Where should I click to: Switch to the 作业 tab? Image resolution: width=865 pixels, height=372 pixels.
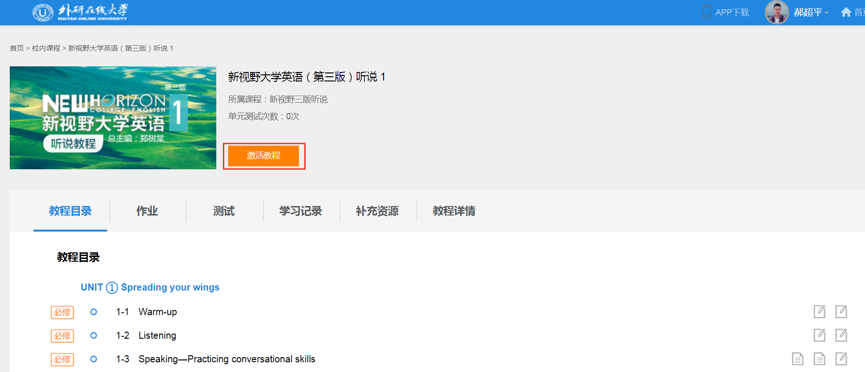pos(147,211)
